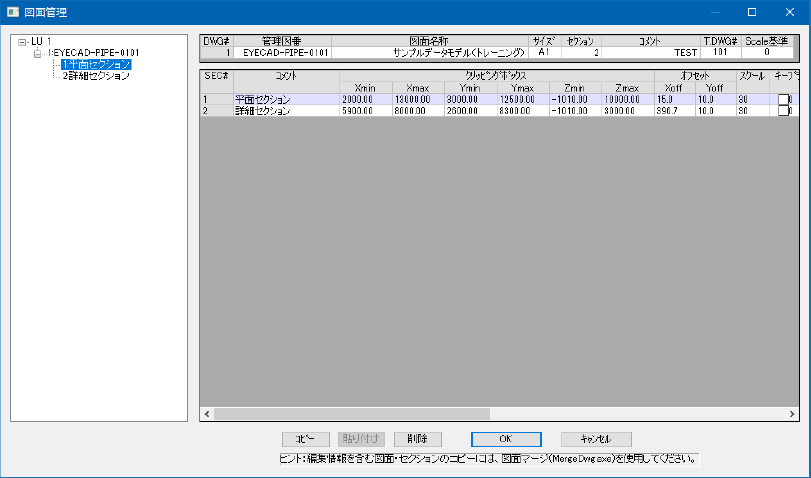The height and width of the screenshot is (478, 811).
Task: Click the セクション cell in the drawing row
Action: 581,52
